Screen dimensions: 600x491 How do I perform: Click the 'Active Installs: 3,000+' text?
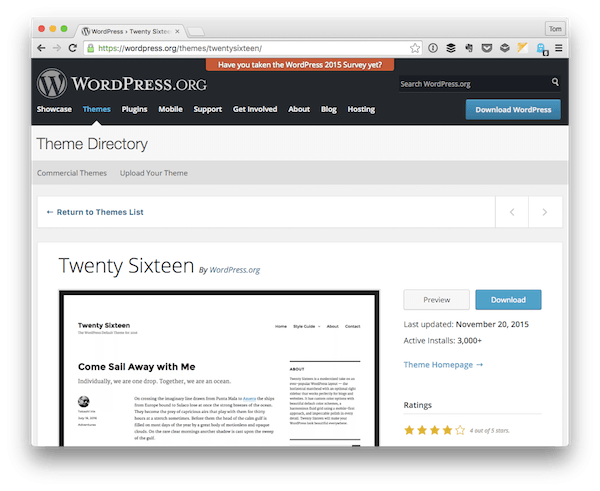point(442,341)
